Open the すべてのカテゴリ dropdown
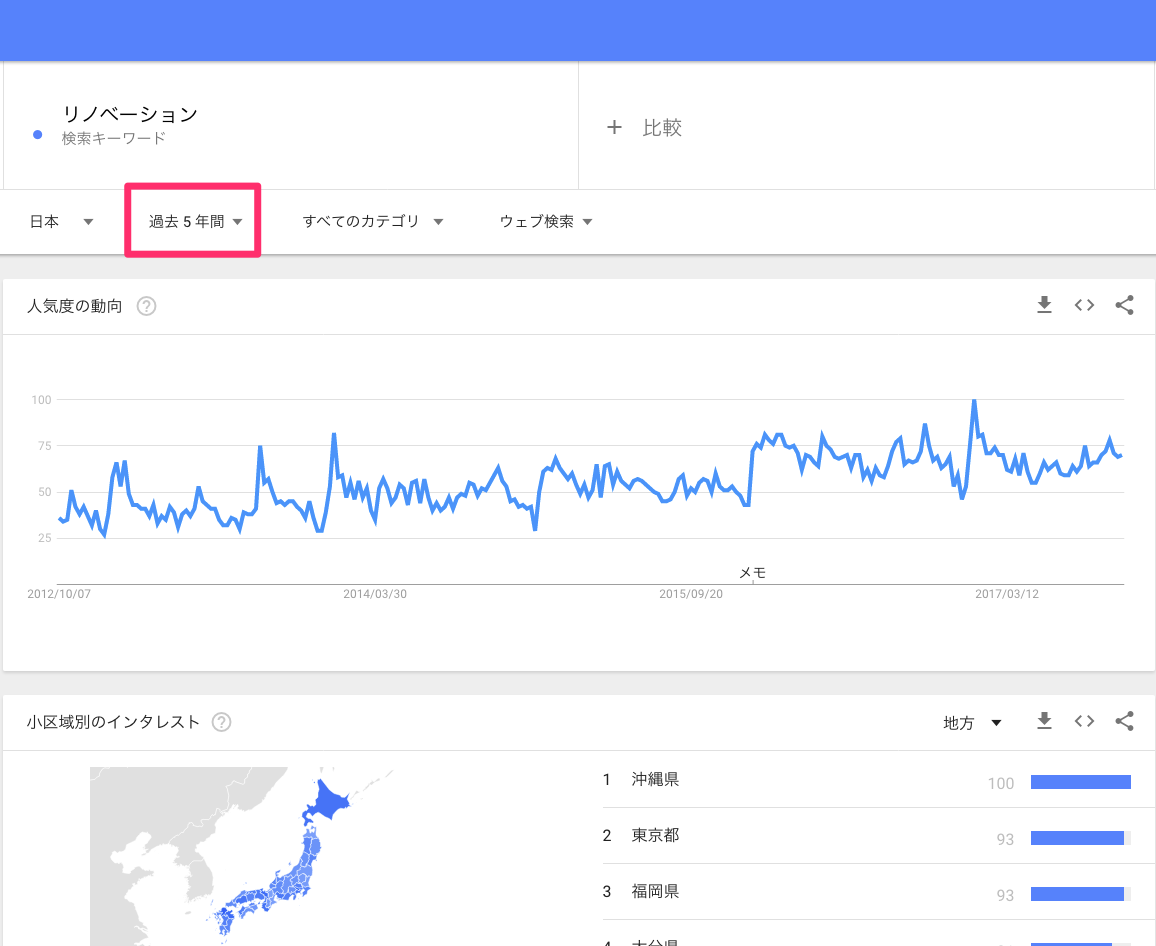The image size is (1156, 946). pyautogui.click(x=372, y=222)
